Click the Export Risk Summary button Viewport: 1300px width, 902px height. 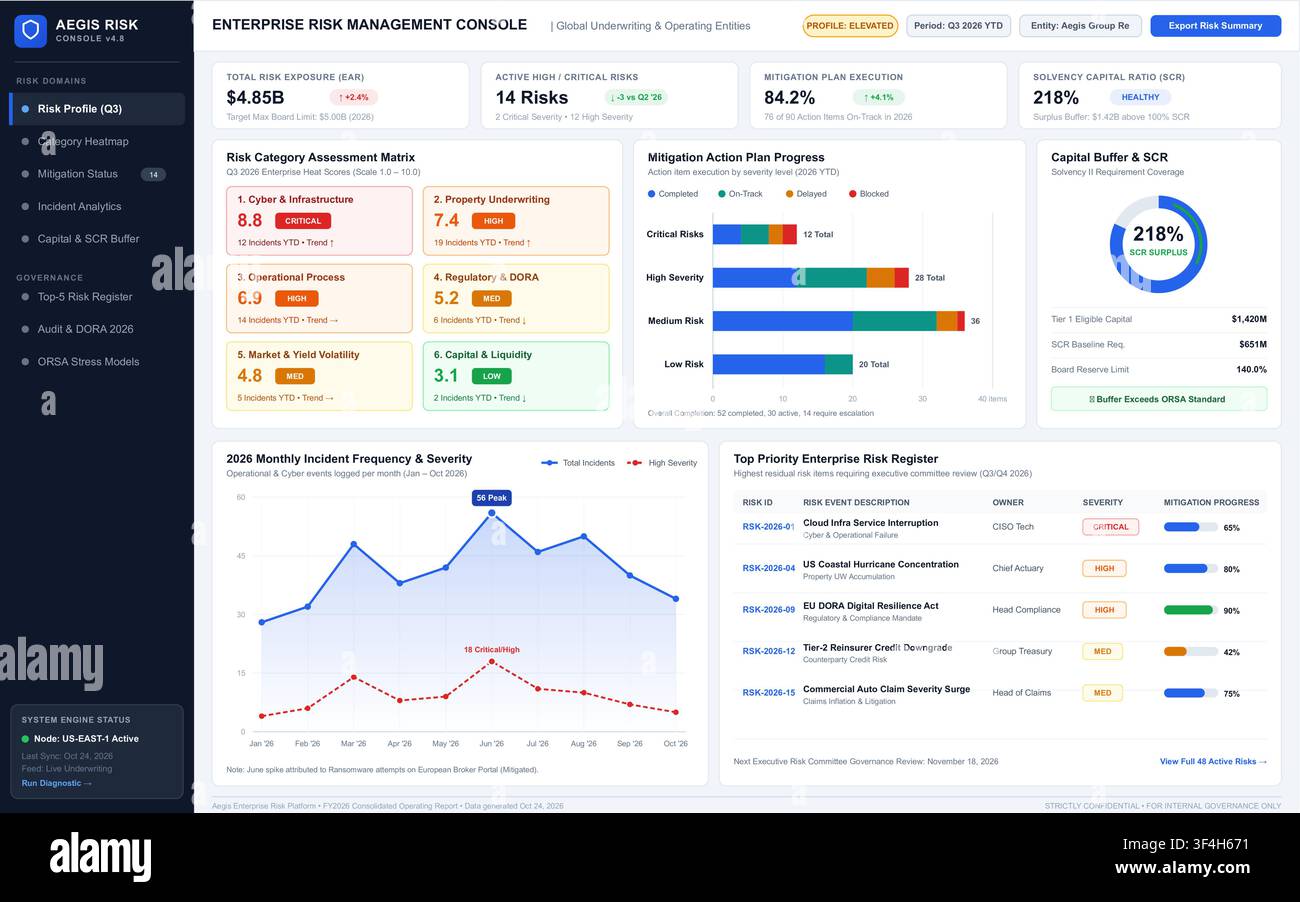1215,26
